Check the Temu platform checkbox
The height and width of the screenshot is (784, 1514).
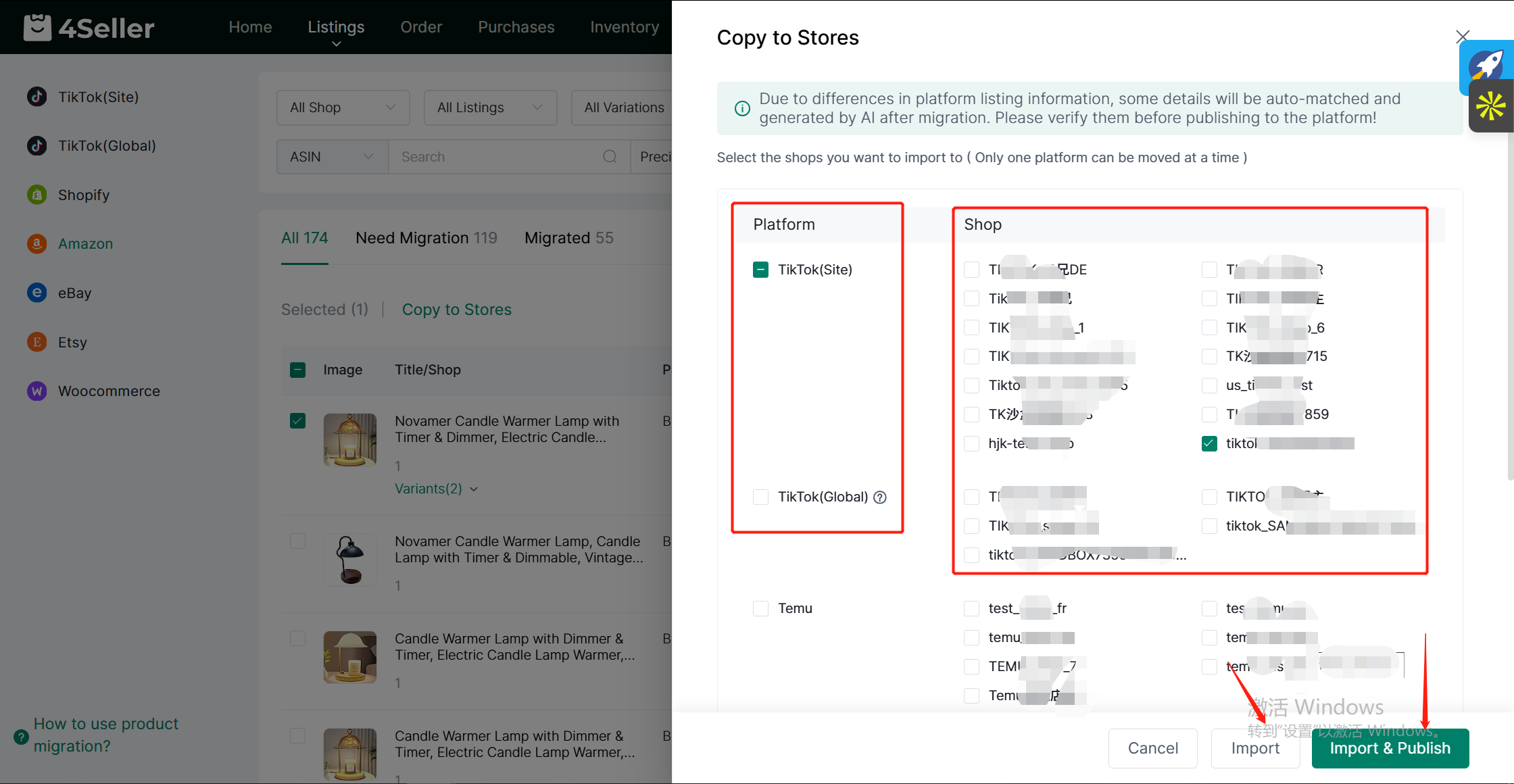[x=760, y=608]
